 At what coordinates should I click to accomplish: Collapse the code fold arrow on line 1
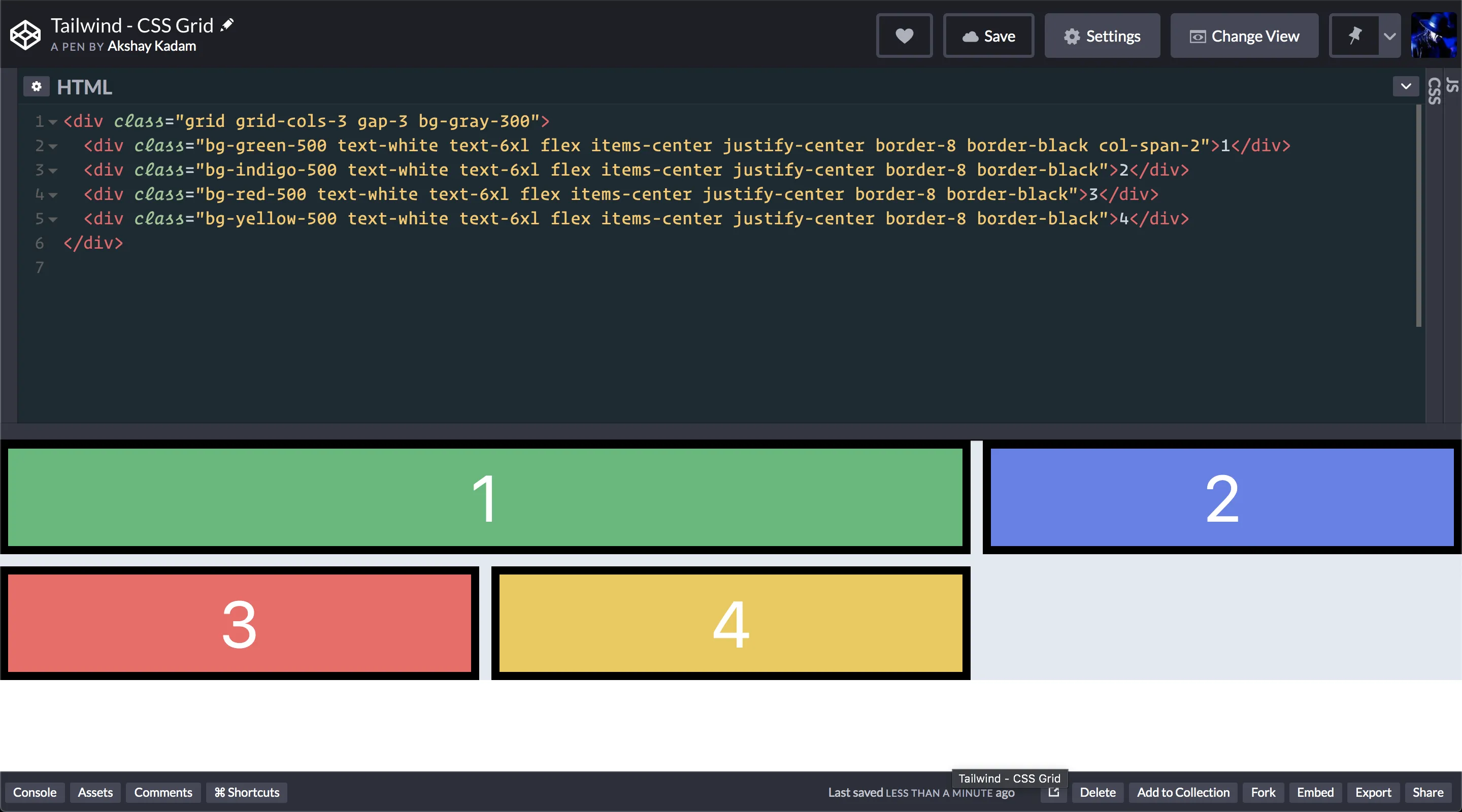point(53,121)
